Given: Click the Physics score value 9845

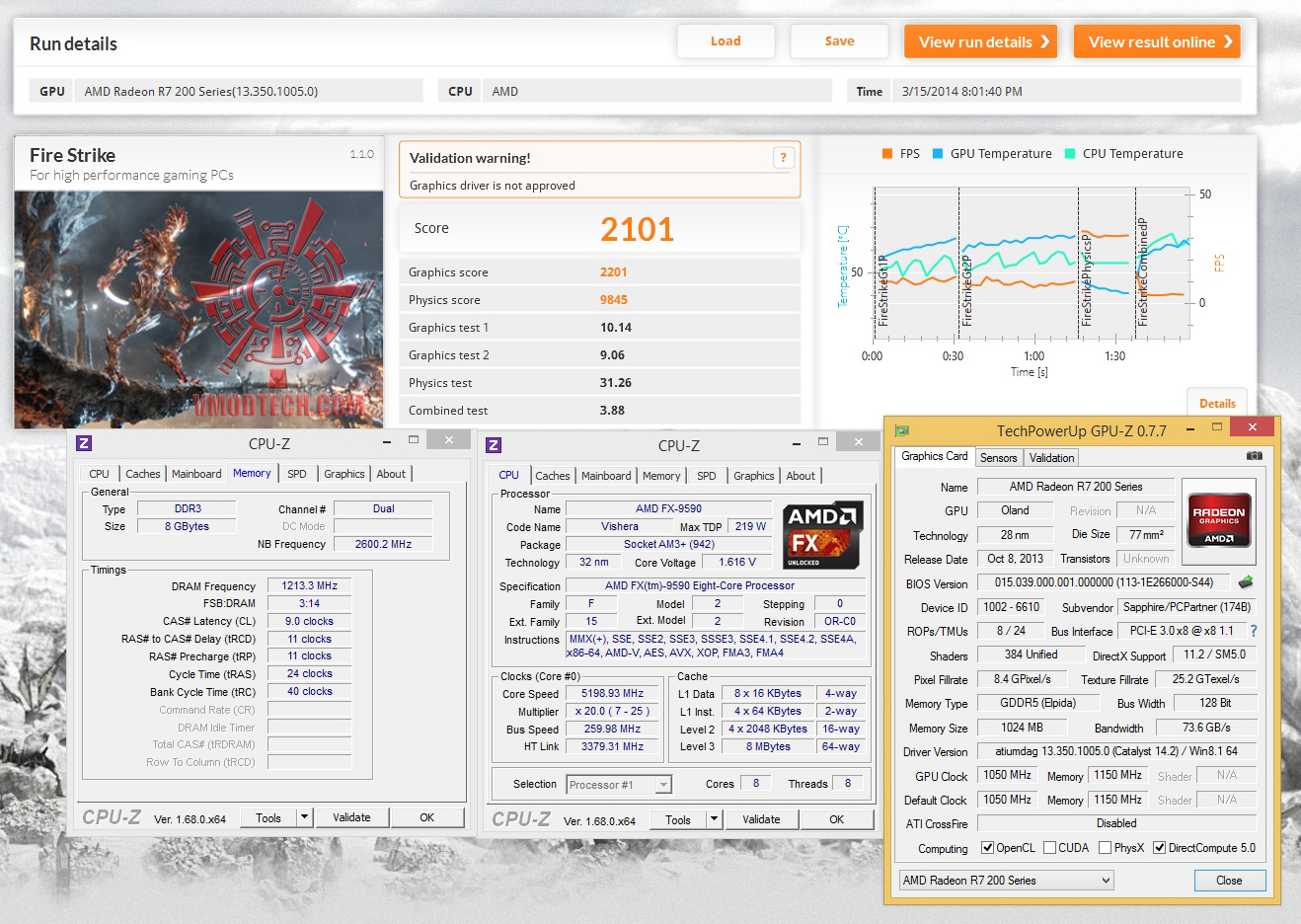Looking at the screenshot, I should point(613,300).
